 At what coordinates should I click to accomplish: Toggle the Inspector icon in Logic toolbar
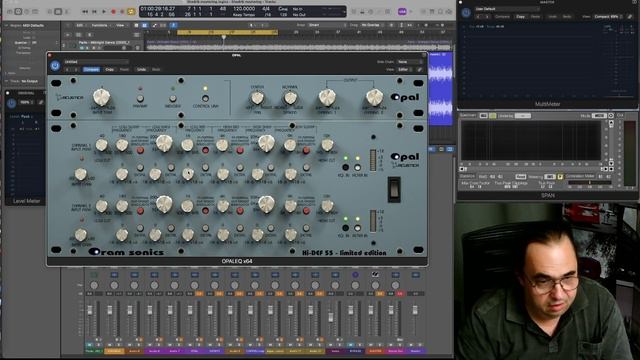coord(18,12)
